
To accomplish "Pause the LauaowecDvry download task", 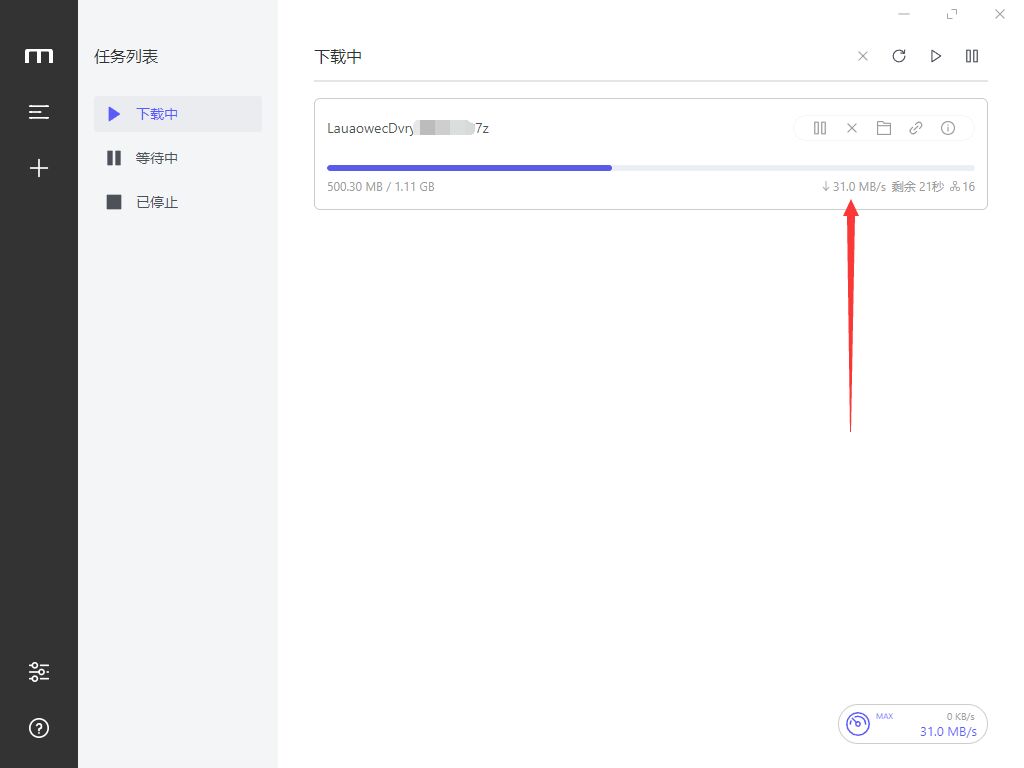I will tap(820, 128).
